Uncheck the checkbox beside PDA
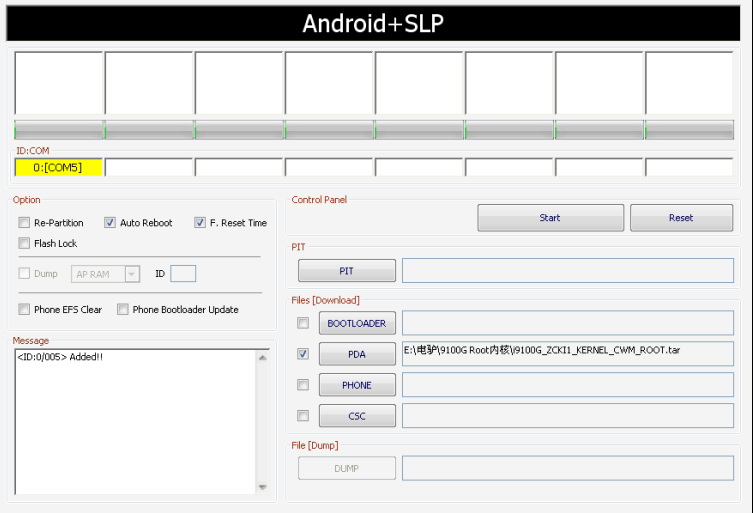 [303, 354]
